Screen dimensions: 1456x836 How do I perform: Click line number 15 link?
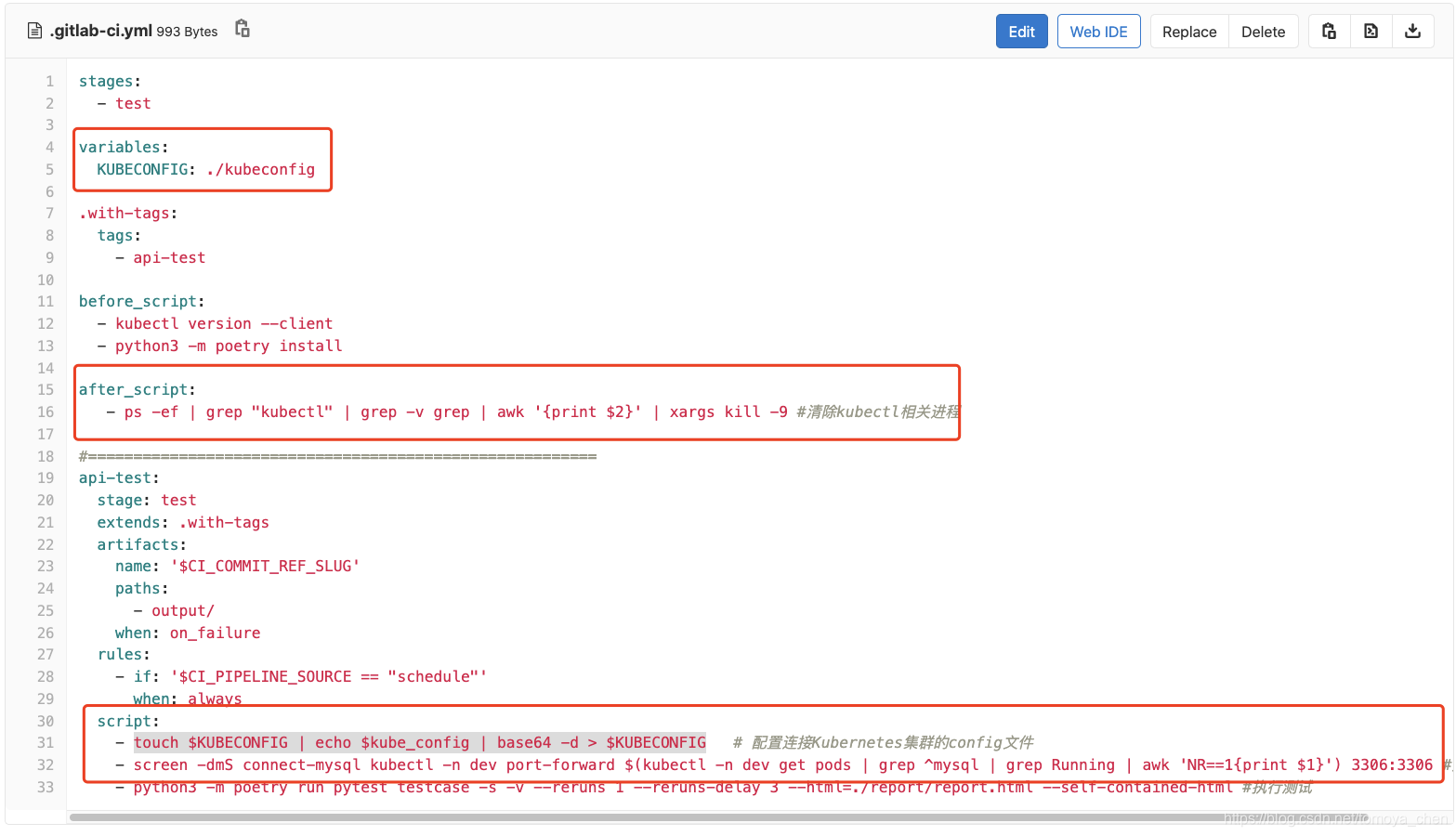pos(46,389)
